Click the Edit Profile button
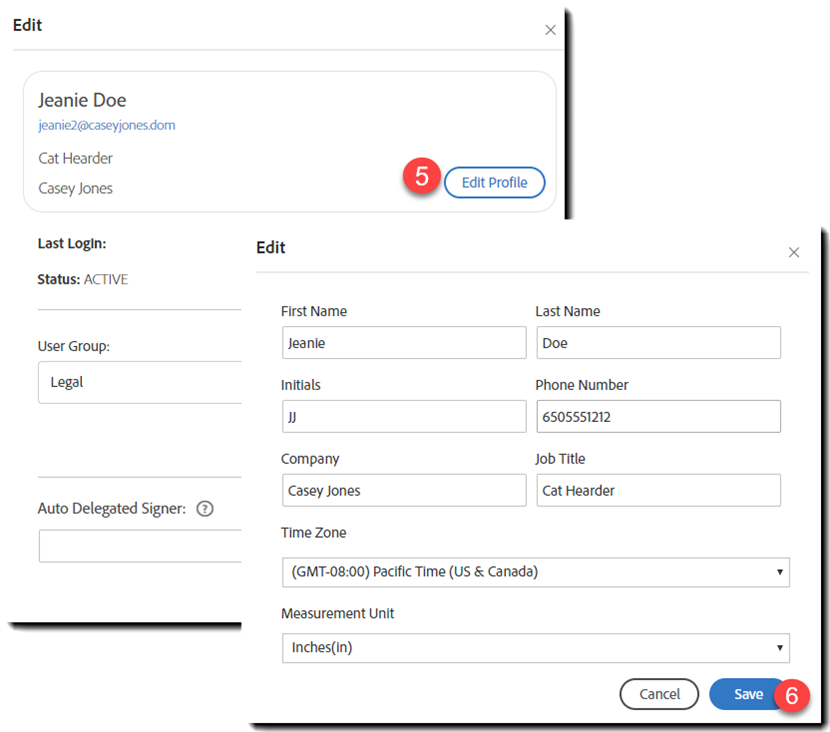This screenshot has height=732, width=830. click(494, 182)
